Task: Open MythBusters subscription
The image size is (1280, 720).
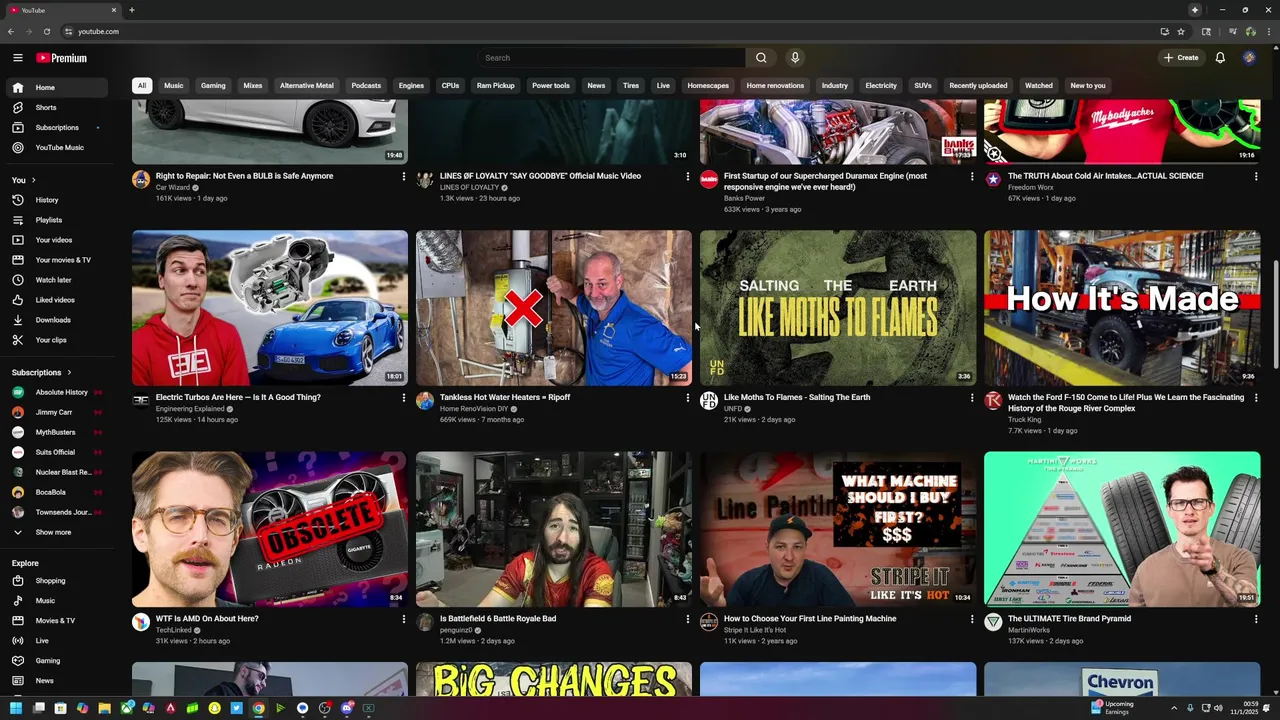Action: tap(56, 432)
